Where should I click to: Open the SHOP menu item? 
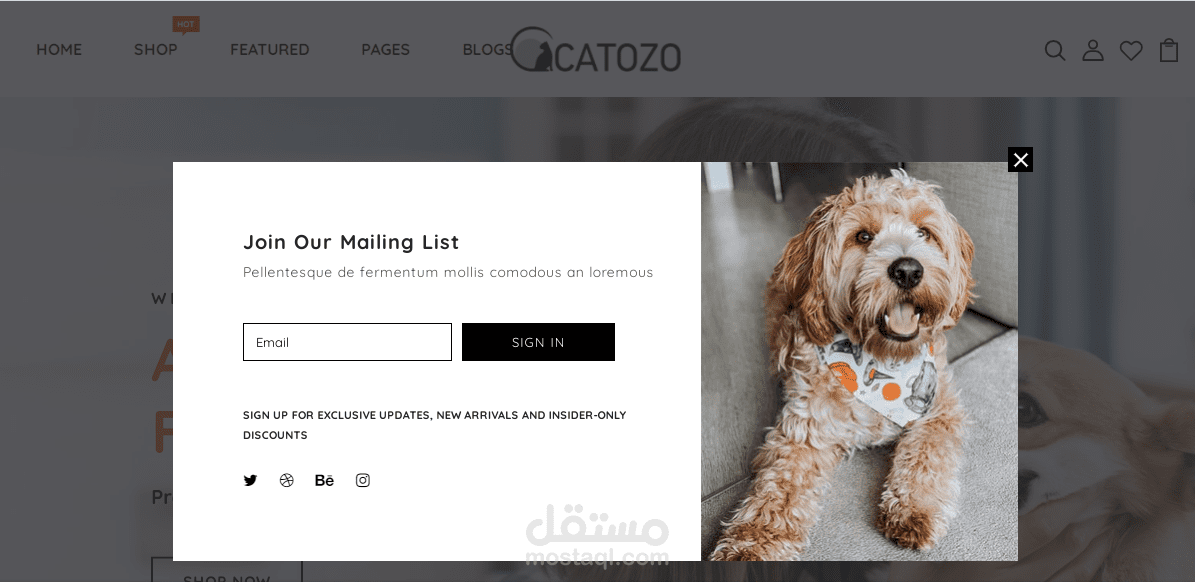tap(155, 50)
